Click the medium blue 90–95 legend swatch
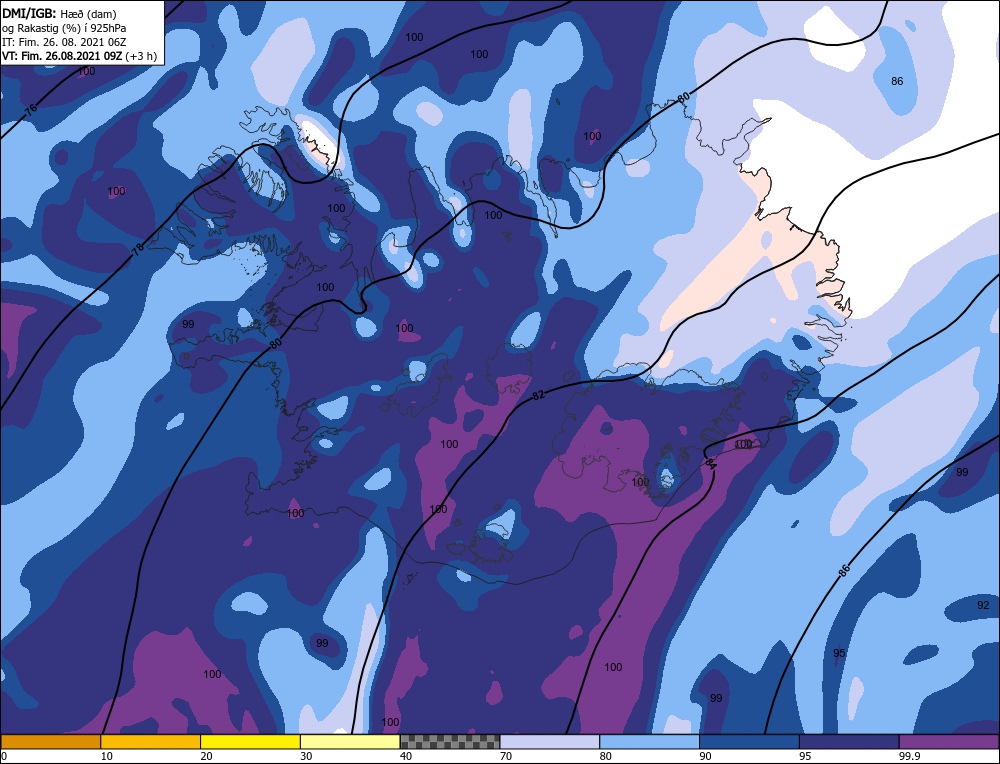1000x764 pixels. coord(749,741)
